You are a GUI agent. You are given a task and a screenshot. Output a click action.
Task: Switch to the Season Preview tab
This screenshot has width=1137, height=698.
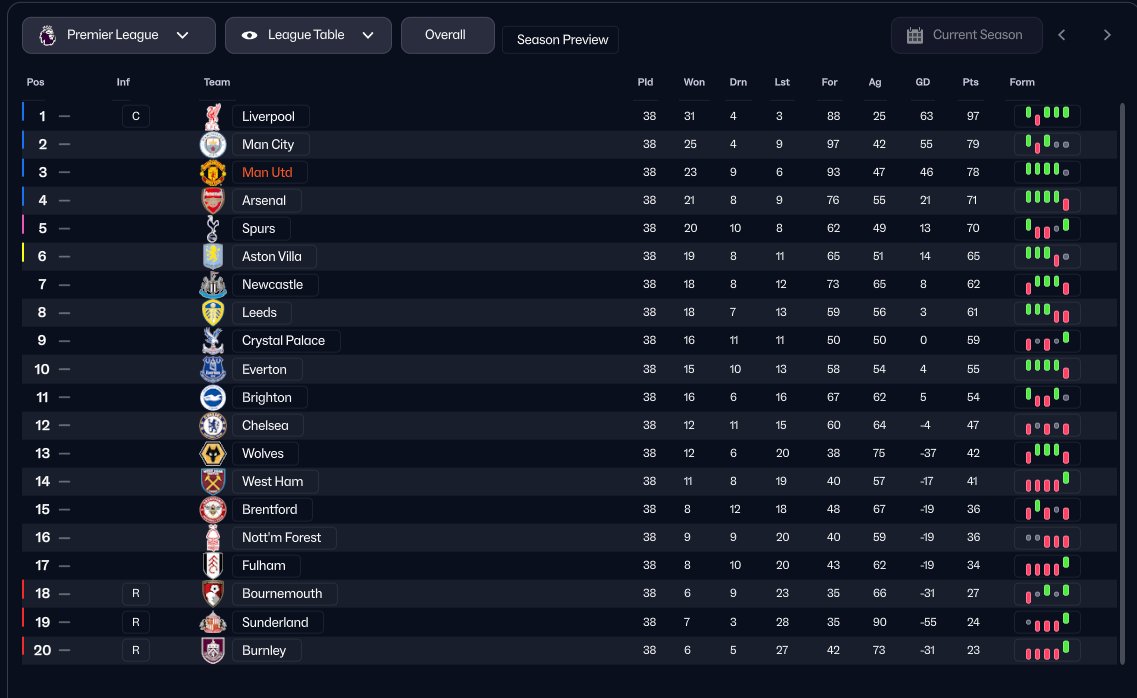[x=562, y=40]
